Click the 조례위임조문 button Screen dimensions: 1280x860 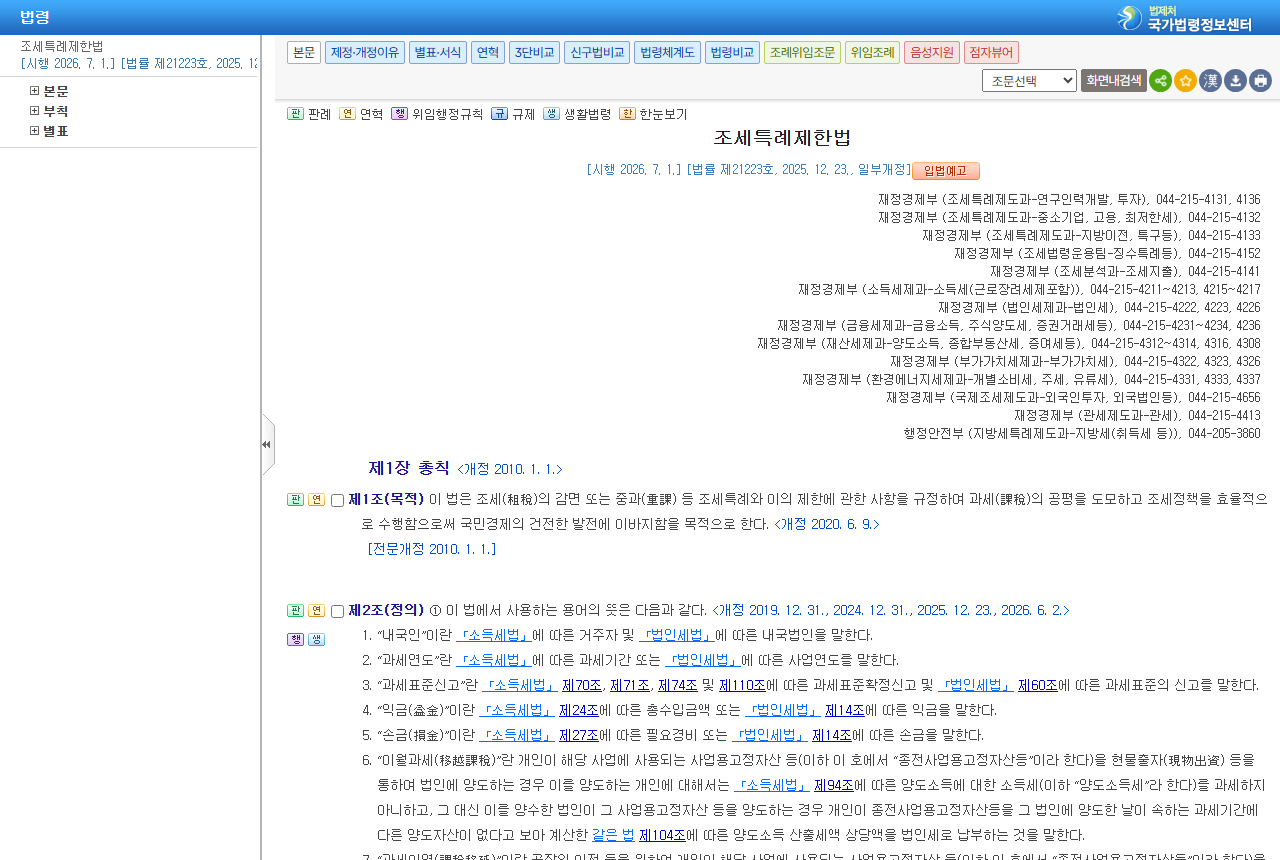(x=802, y=53)
